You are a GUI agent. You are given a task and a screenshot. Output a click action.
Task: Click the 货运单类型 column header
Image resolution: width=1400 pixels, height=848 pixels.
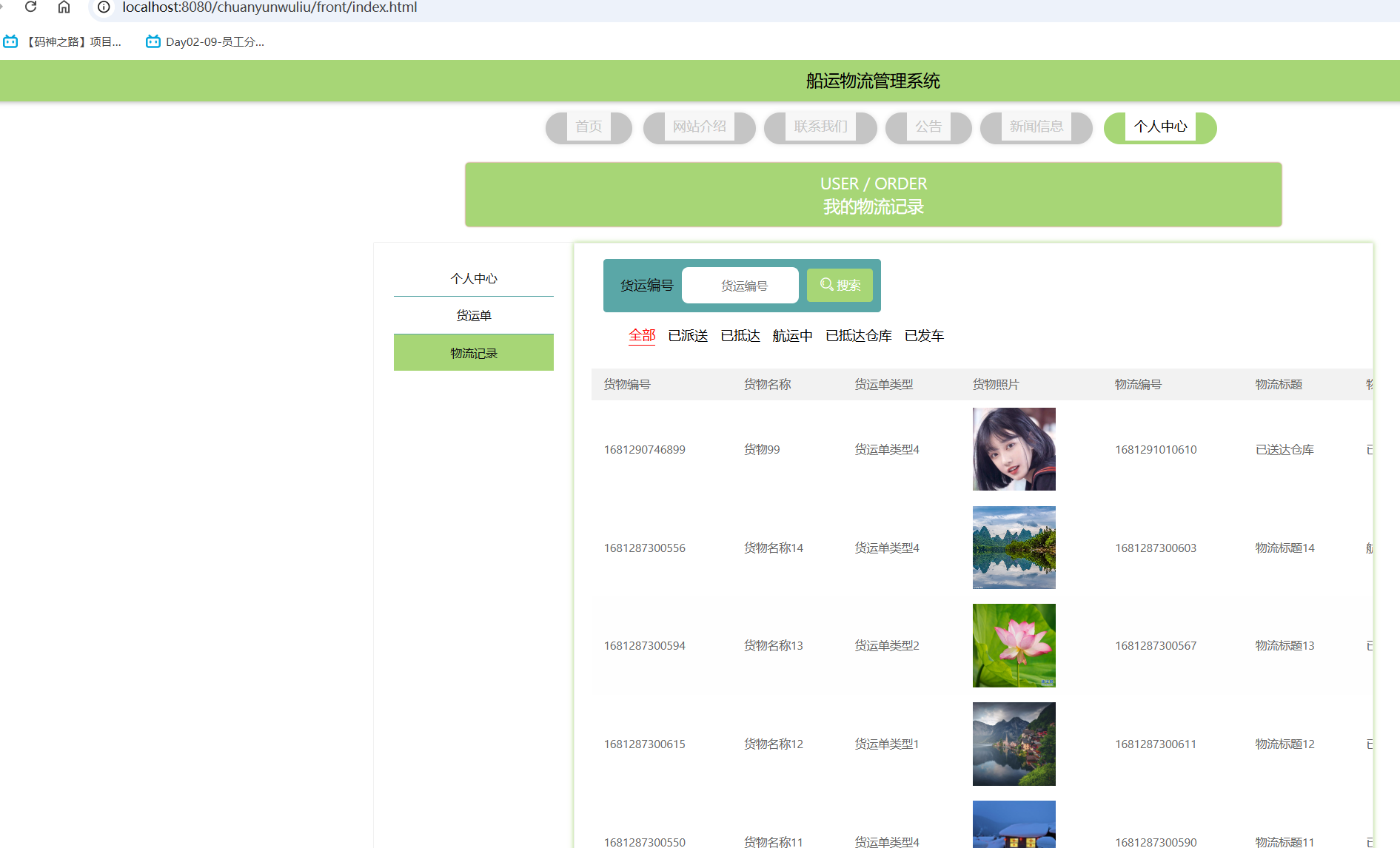(884, 385)
